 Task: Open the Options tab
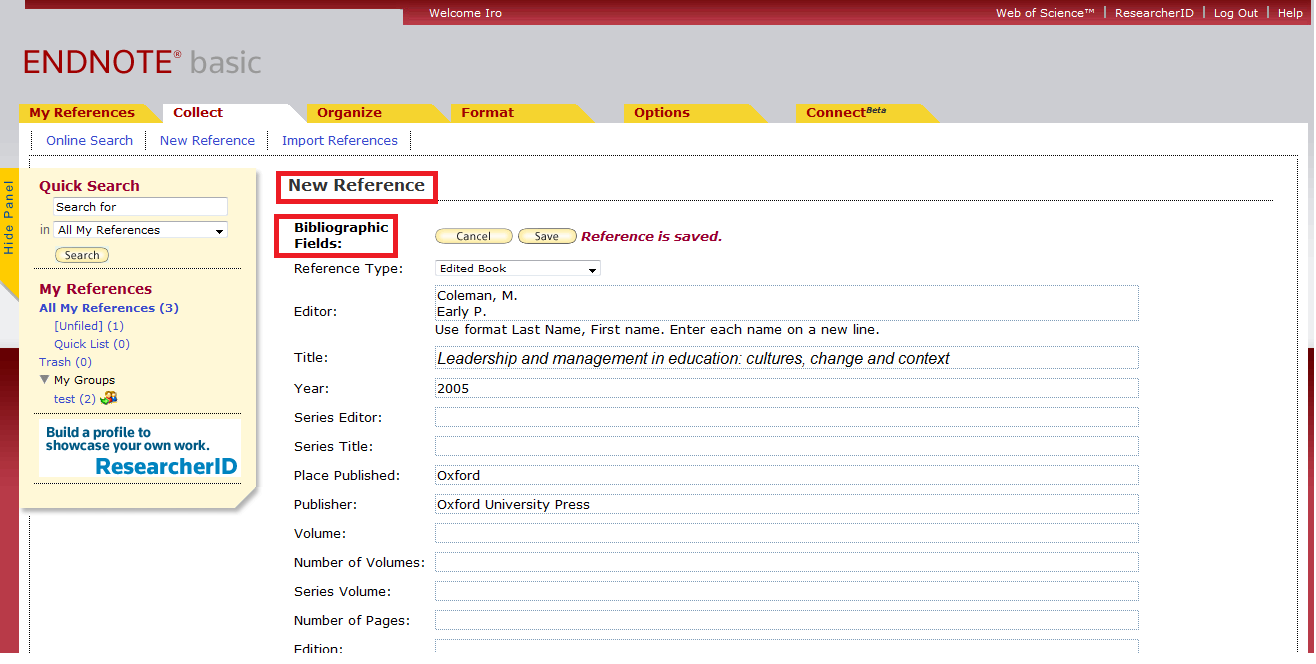(x=662, y=113)
